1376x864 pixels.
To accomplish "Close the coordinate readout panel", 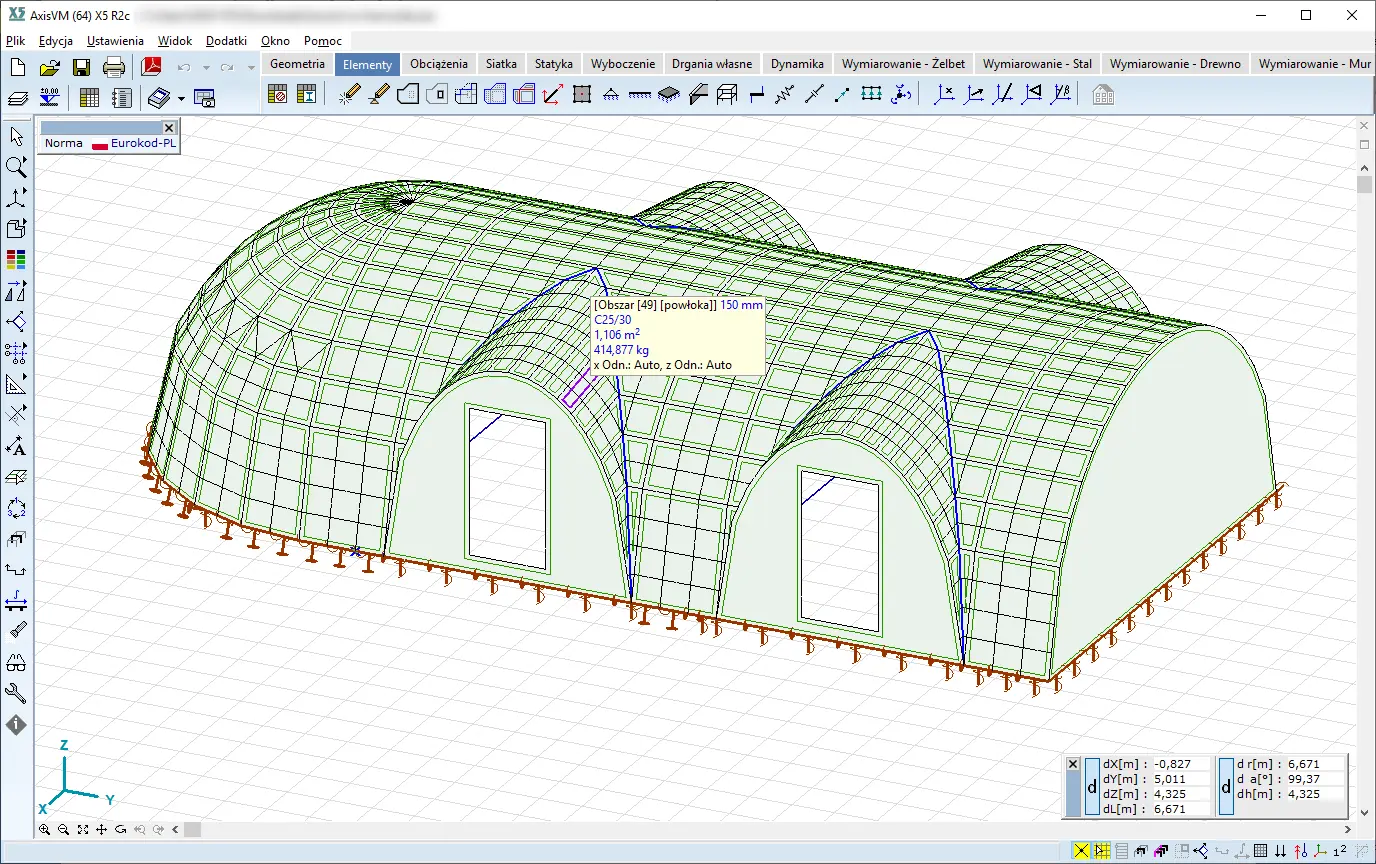I will point(1073,764).
